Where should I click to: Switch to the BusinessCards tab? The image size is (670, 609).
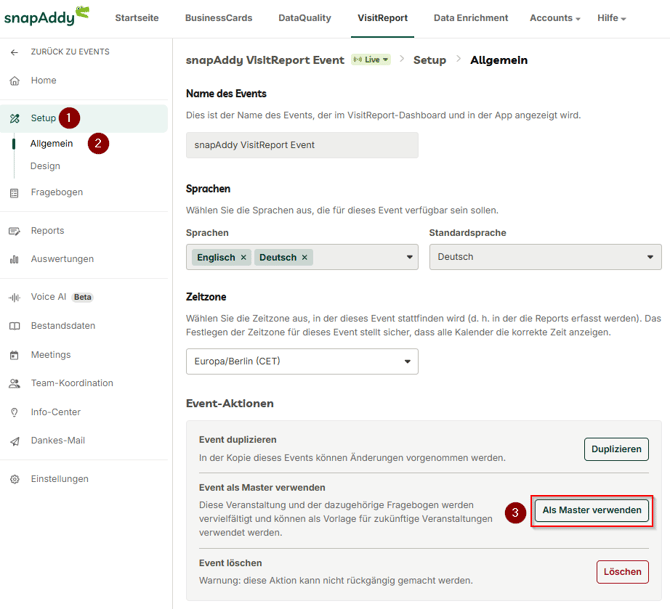tap(218, 18)
